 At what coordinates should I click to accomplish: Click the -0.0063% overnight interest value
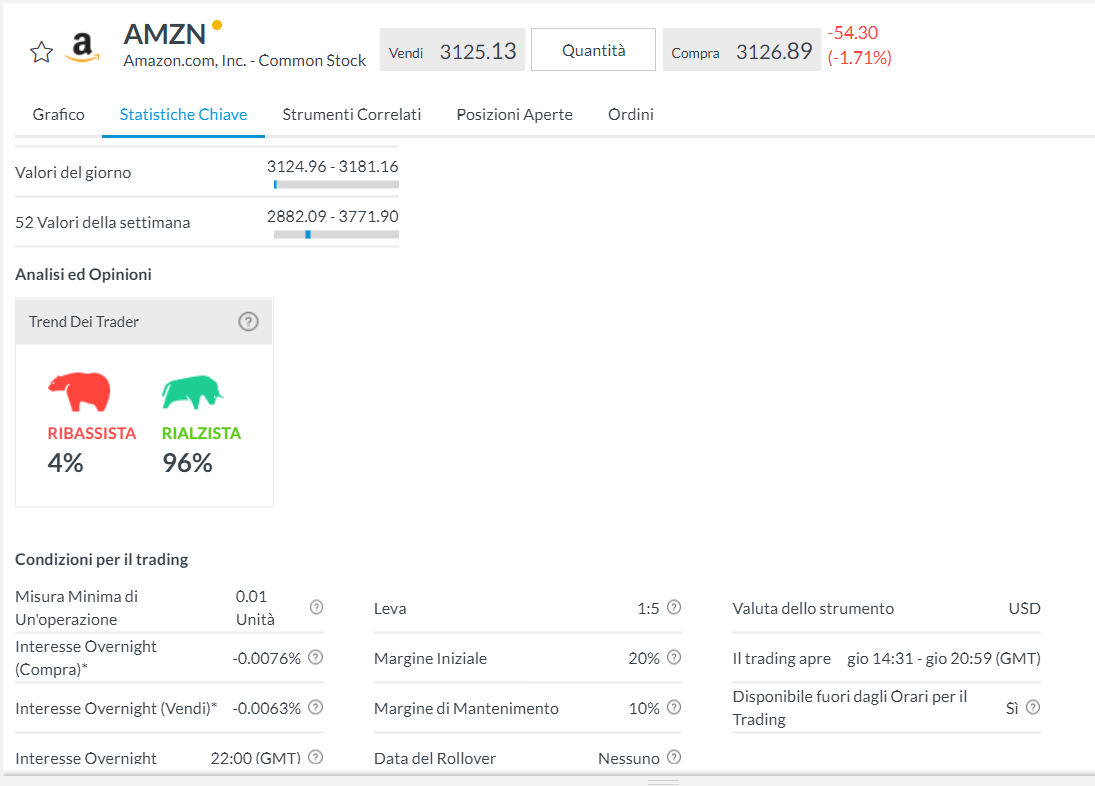click(x=267, y=709)
